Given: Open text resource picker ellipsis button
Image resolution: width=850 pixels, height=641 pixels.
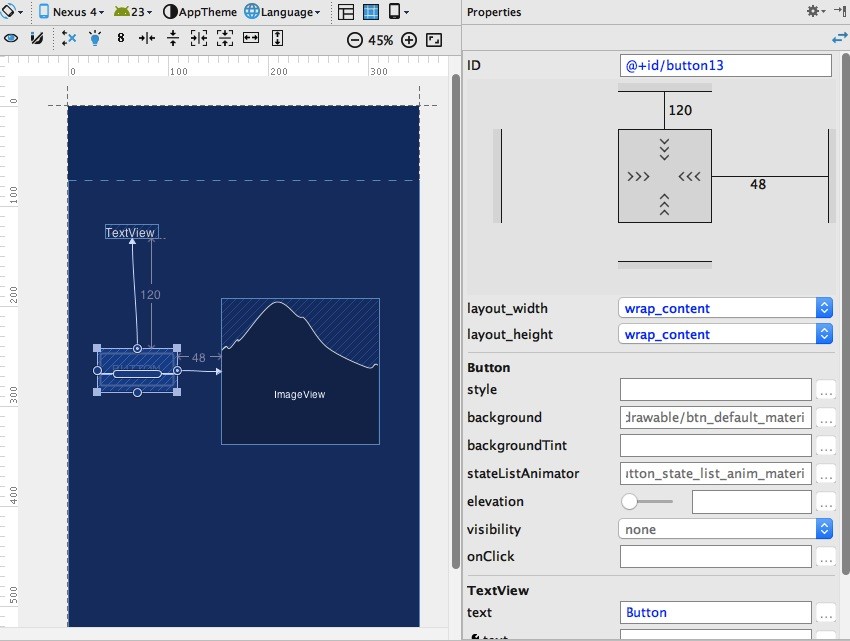Looking at the screenshot, I should click(x=826, y=613).
